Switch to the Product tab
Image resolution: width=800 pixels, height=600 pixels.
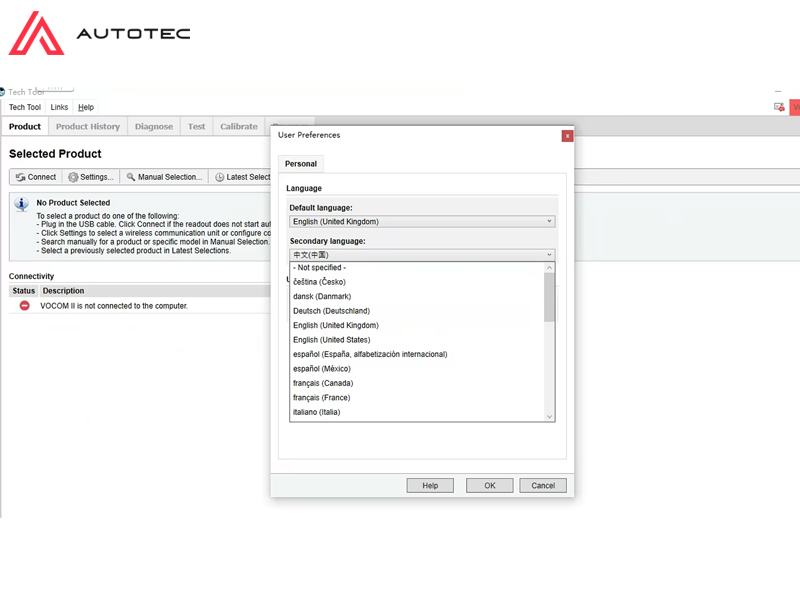tap(24, 127)
